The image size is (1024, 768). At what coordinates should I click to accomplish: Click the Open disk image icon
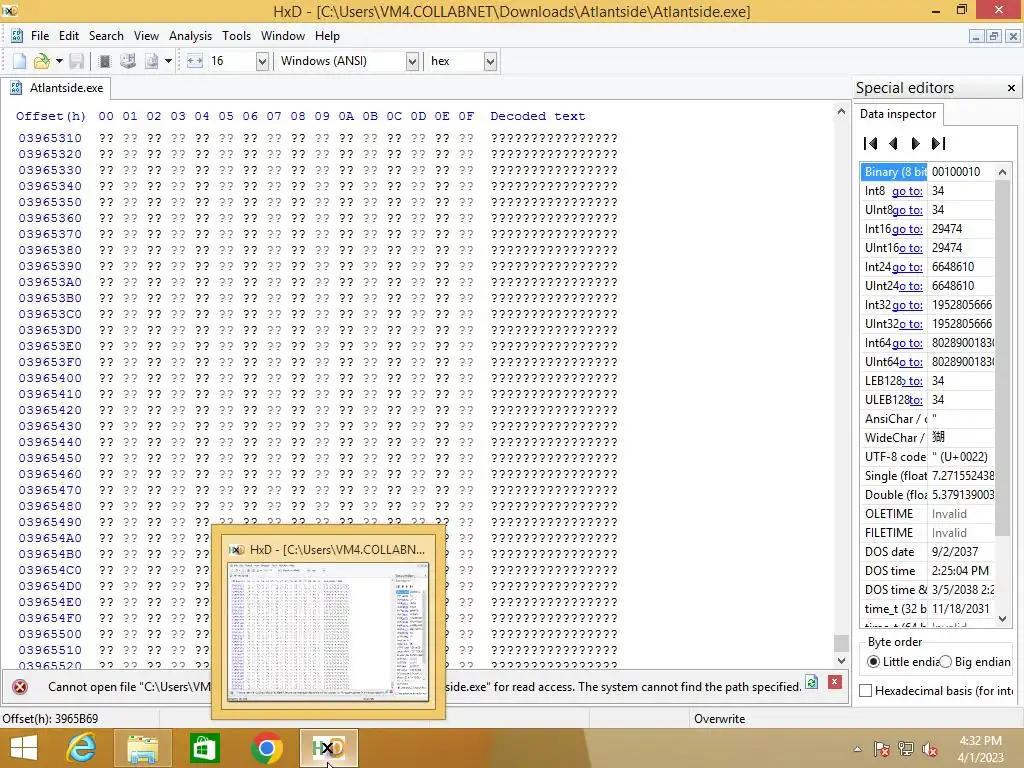[152, 61]
